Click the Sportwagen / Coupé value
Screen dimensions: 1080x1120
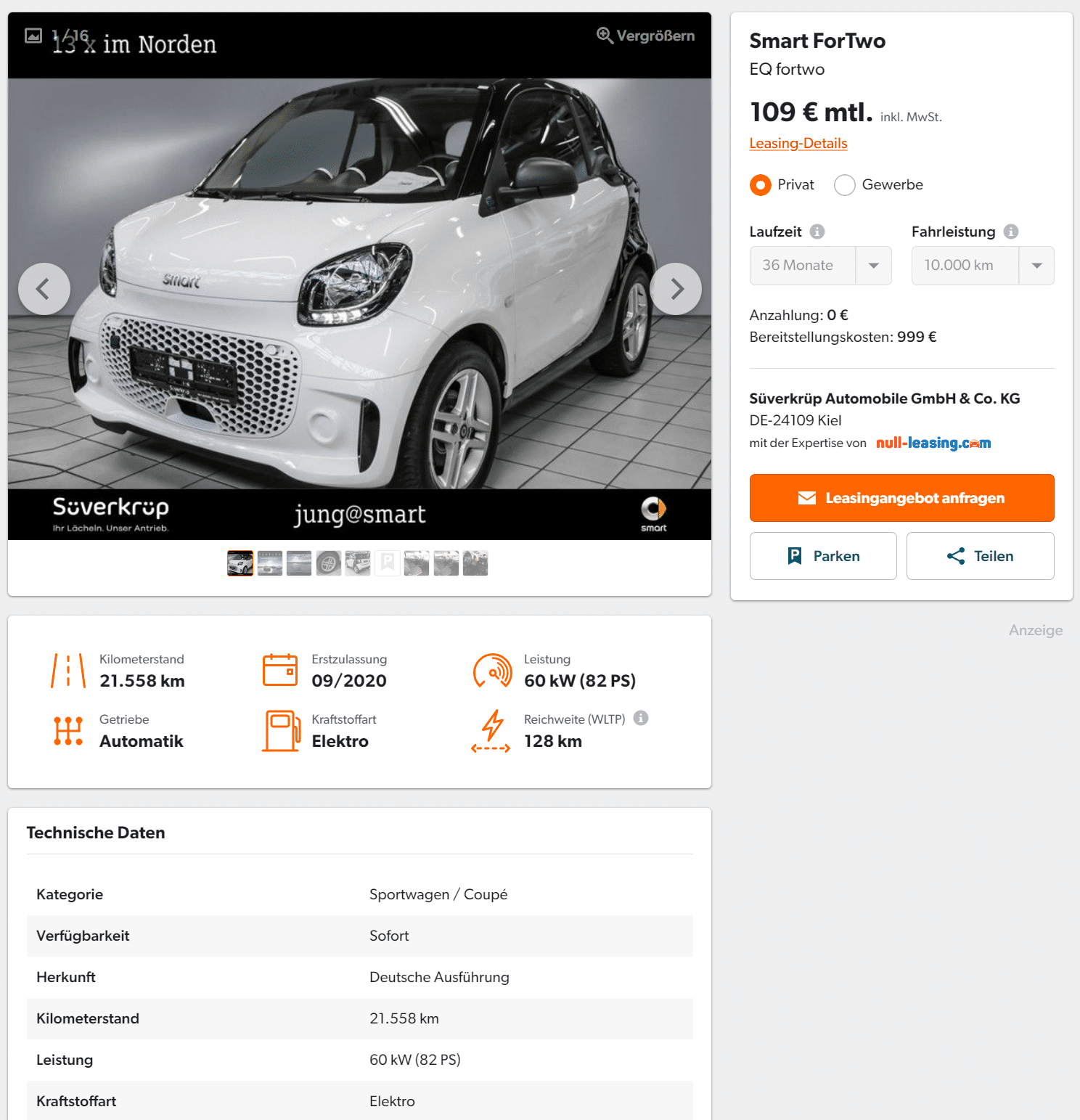click(x=438, y=894)
